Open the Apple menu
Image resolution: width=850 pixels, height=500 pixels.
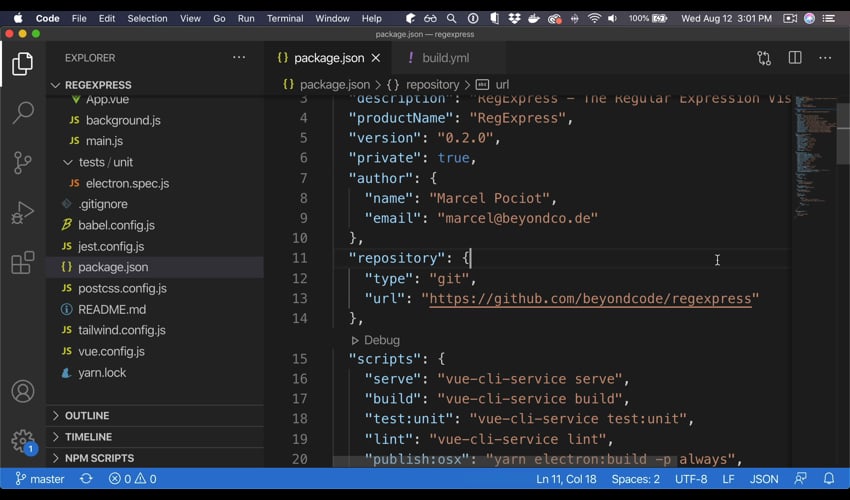[18, 18]
